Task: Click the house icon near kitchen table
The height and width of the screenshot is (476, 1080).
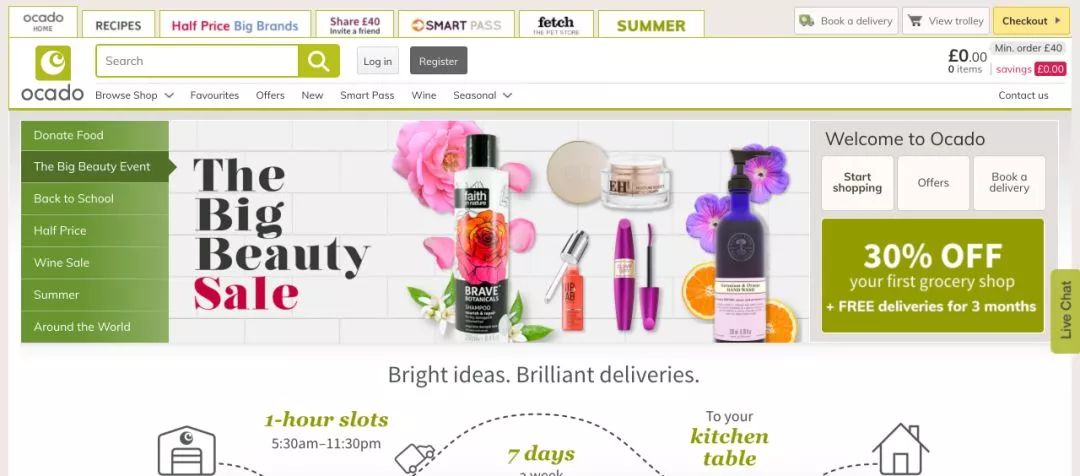Action: pos(900,448)
